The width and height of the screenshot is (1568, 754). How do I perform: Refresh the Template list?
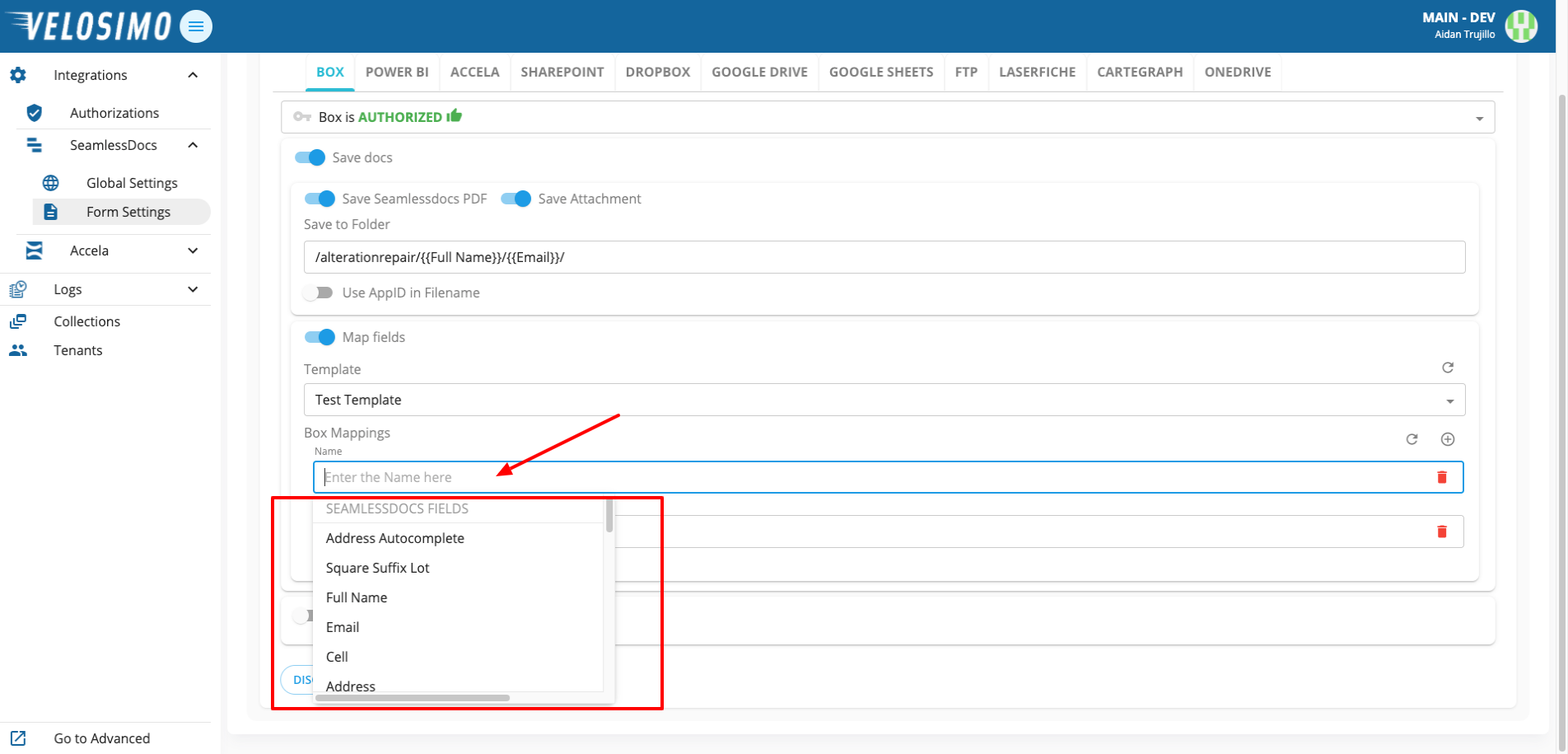point(1448,368)
